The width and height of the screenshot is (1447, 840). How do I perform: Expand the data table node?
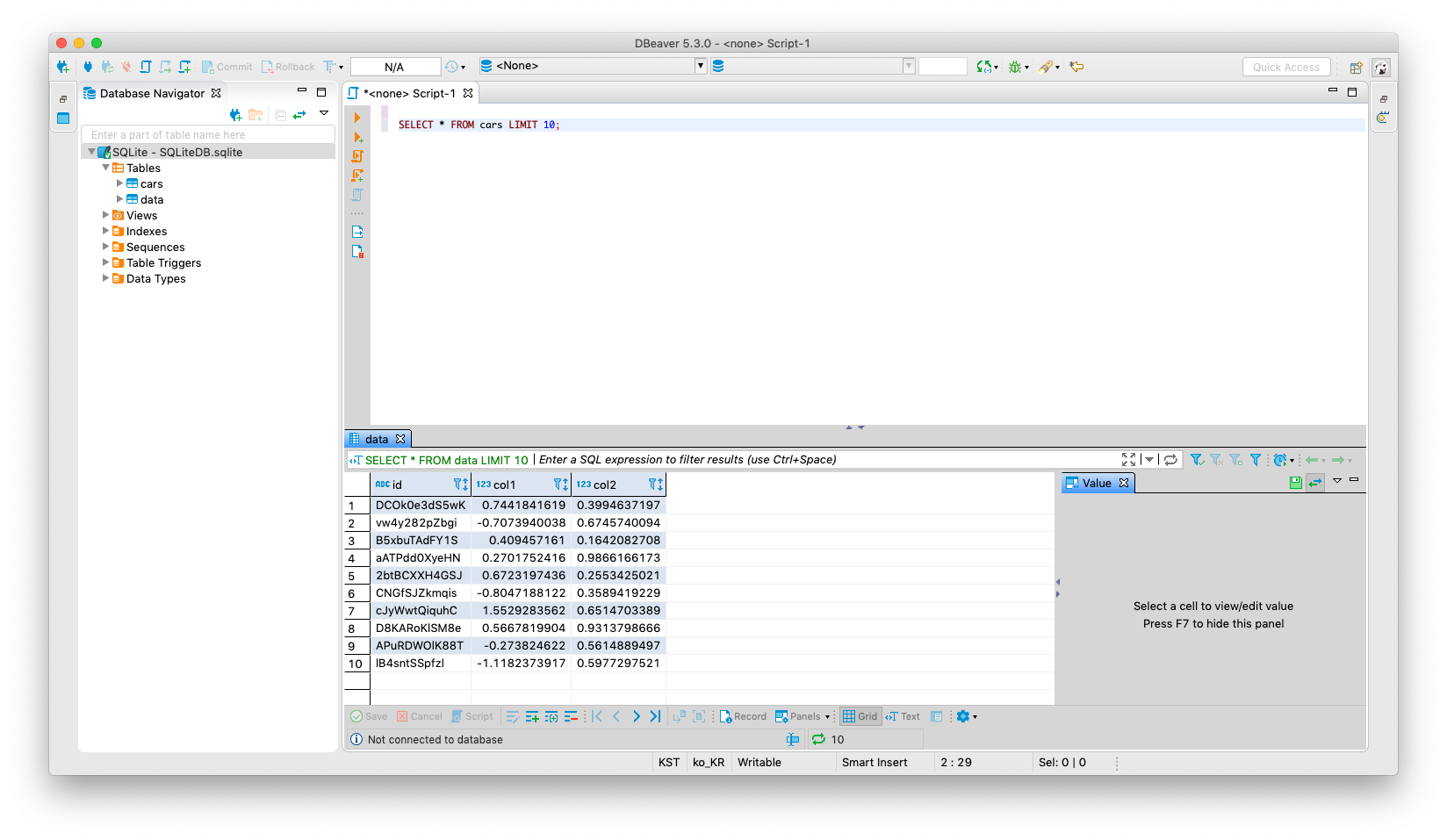coord(119,199)
